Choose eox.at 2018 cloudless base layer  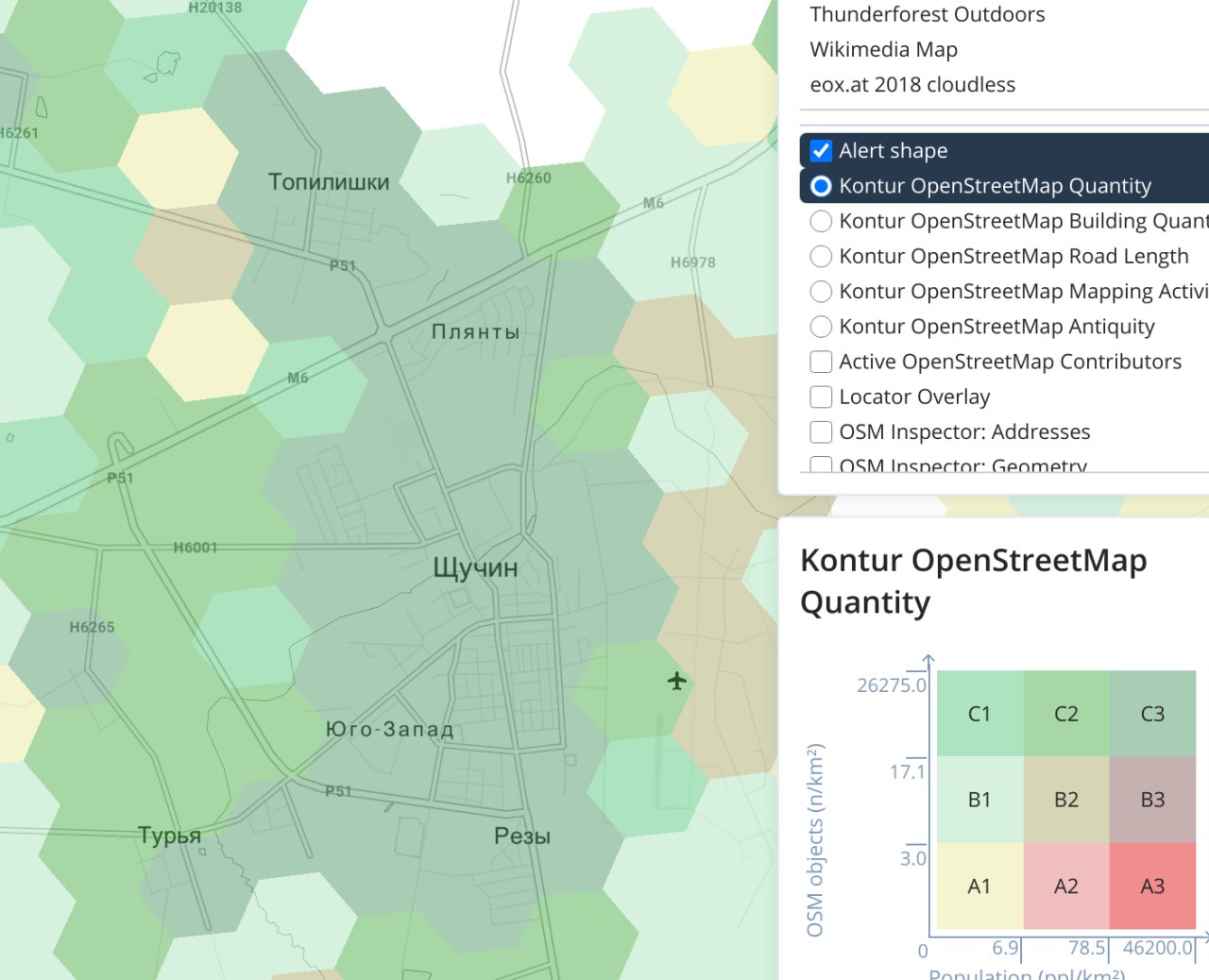tap(912, 84)
